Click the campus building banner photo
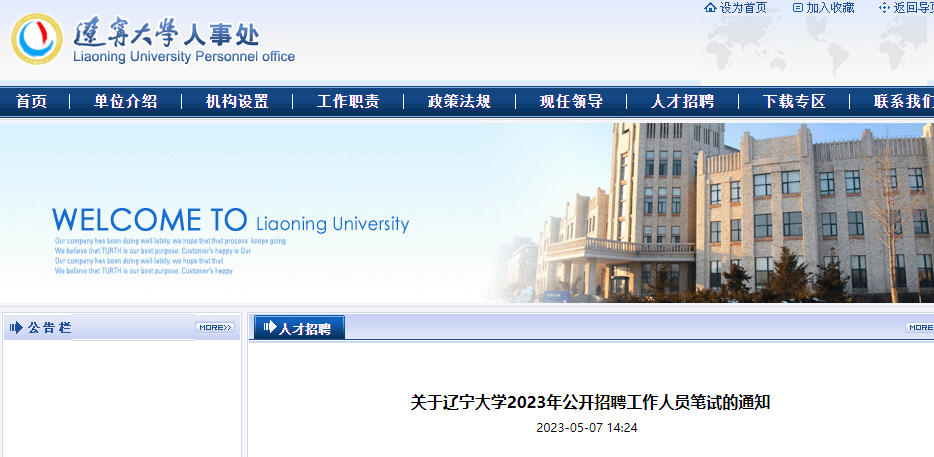Viewport: 934px width, 457px height. tap(710, 213)
